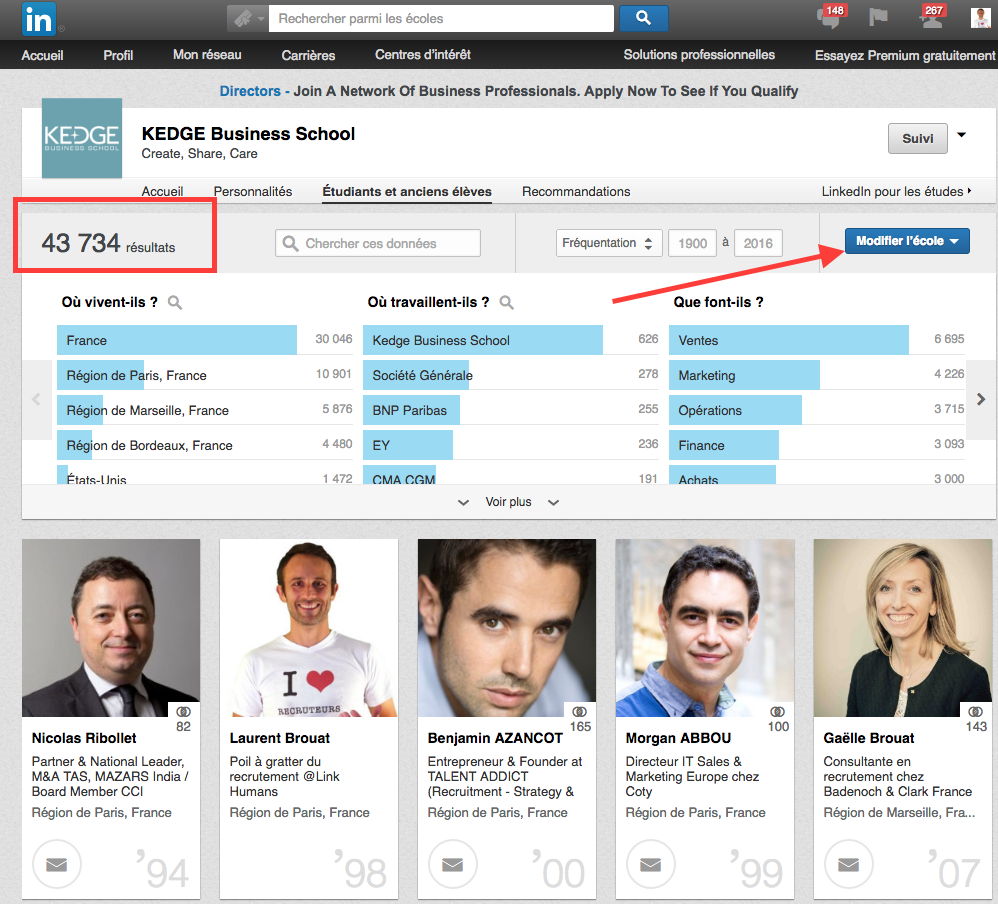Open Essayez Premium gratuitement link
998x904 pixels.
point(904,55)
